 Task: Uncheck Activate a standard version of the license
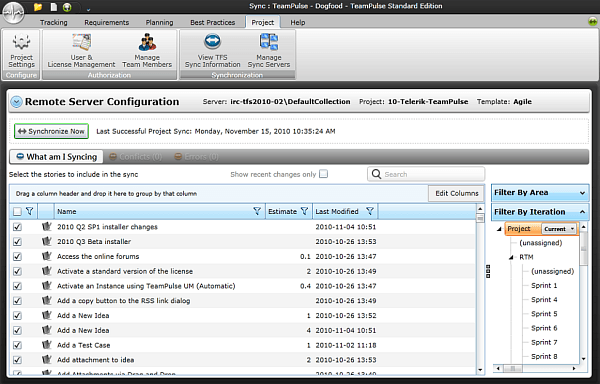pyautogui.click(x=17, y=271)
